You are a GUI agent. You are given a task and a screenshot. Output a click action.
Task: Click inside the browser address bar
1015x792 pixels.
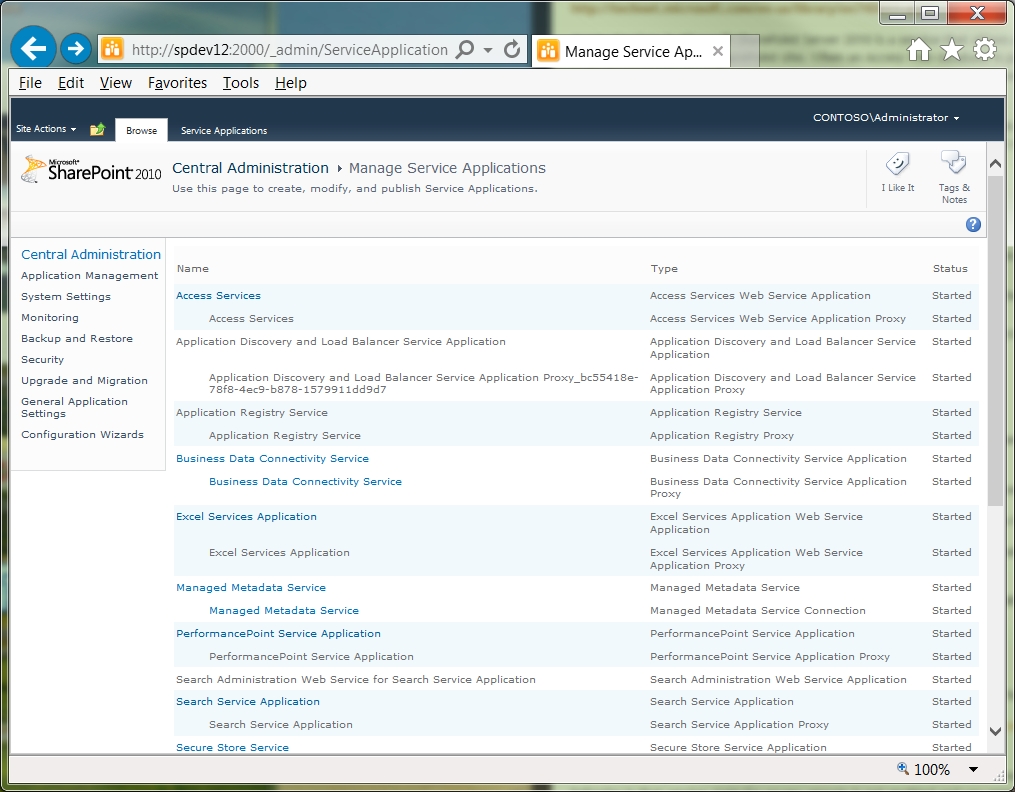click(x=280, y=48)
